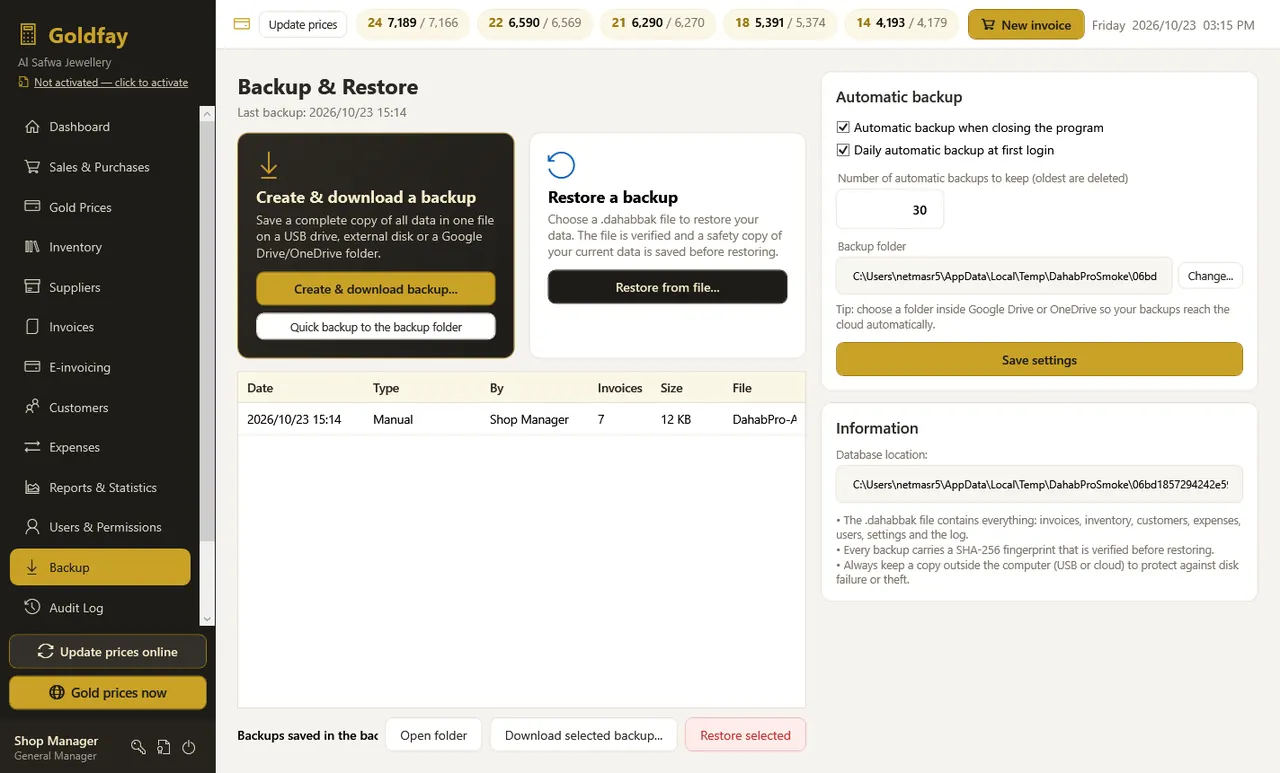The image size is (1280, 773).
Task: Select the 21 karat price chip
Action: (658, 24)
